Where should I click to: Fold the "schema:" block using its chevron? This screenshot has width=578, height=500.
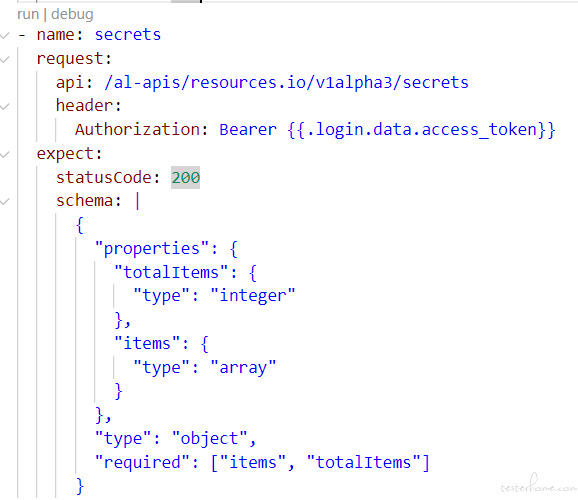coord(5,201)
